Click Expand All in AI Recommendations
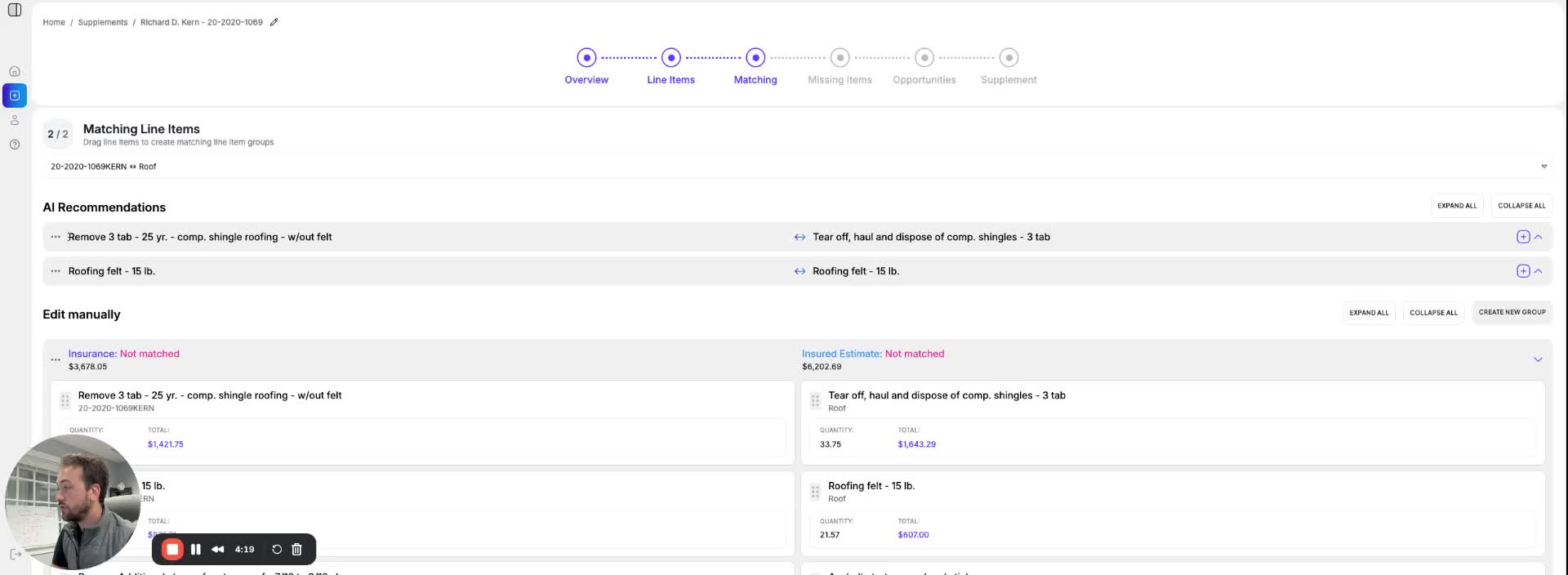Screen dimensions: 1568x575 point(1457,206)
